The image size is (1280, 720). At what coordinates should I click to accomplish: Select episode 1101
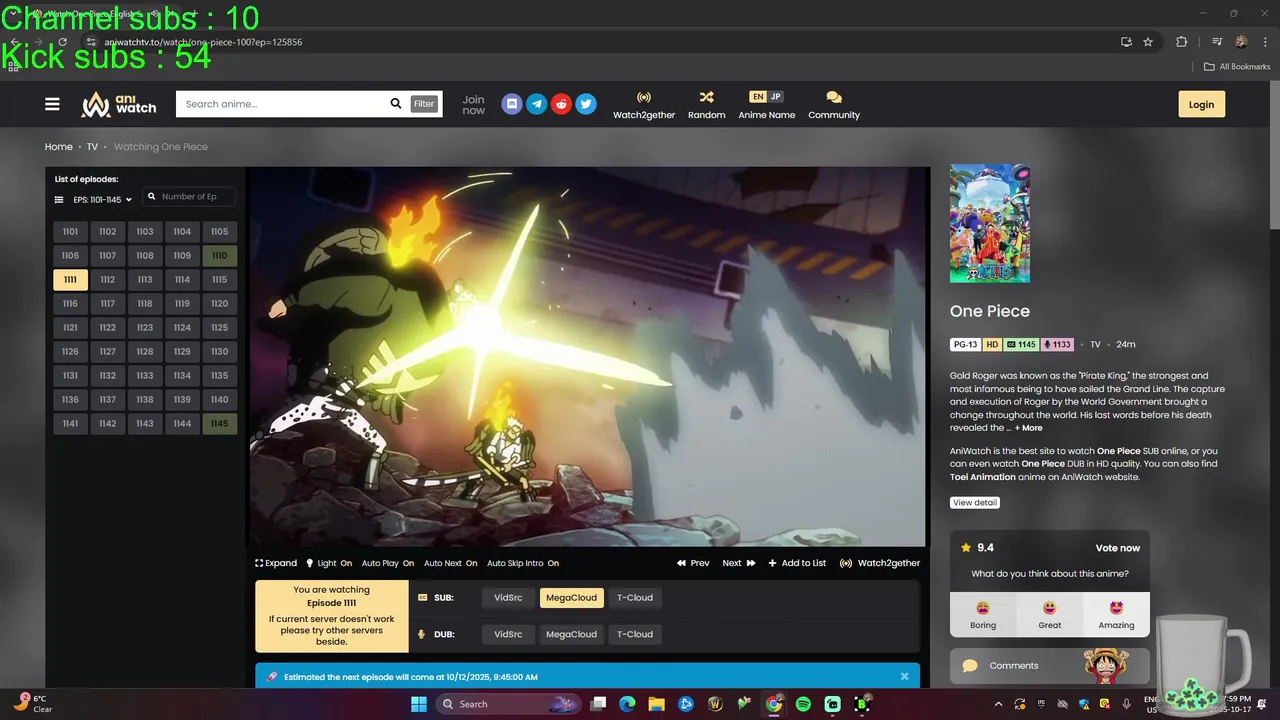click(x=70, y=232)
